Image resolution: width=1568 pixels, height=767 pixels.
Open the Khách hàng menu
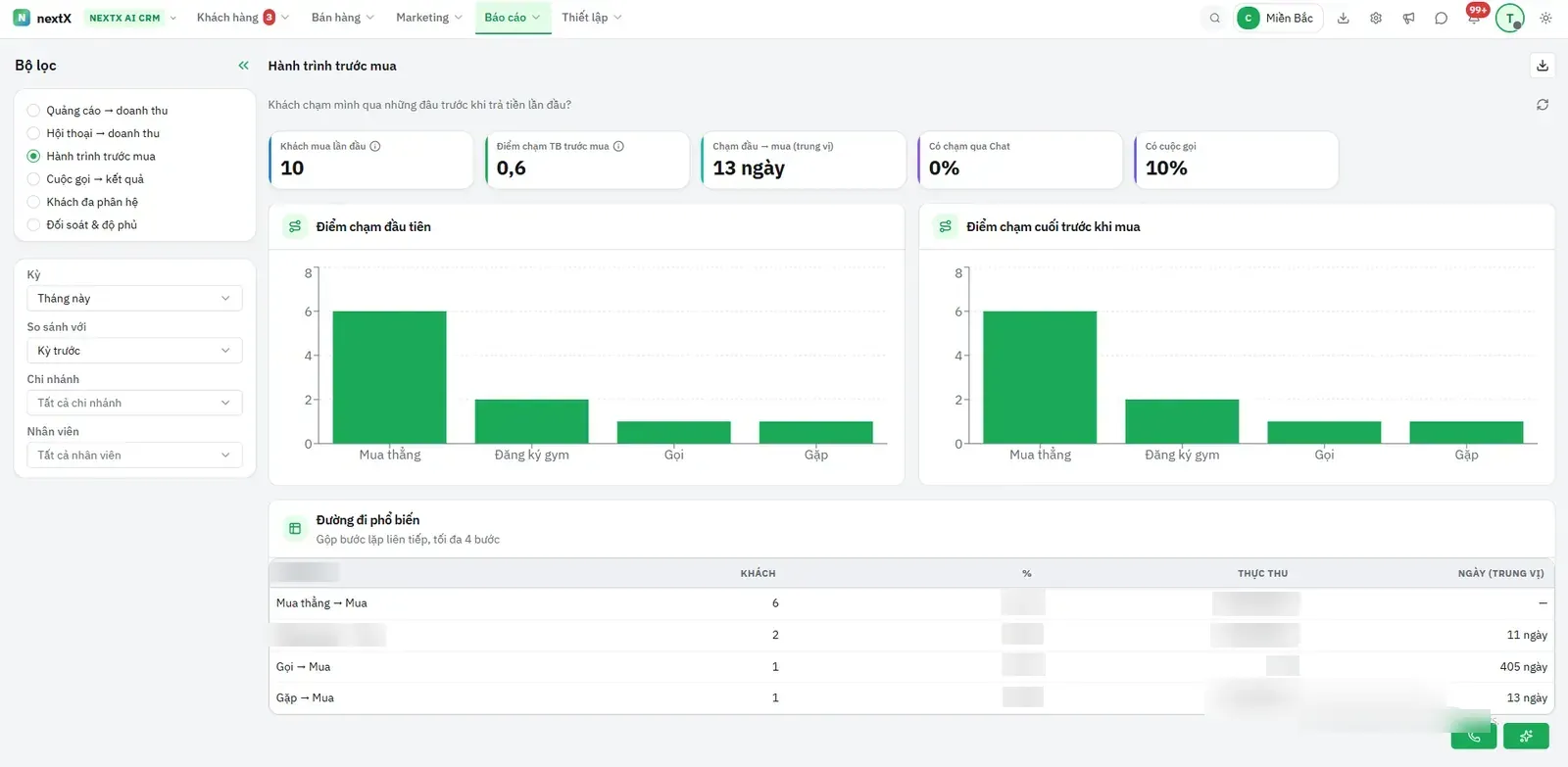(x=242, y=18)
